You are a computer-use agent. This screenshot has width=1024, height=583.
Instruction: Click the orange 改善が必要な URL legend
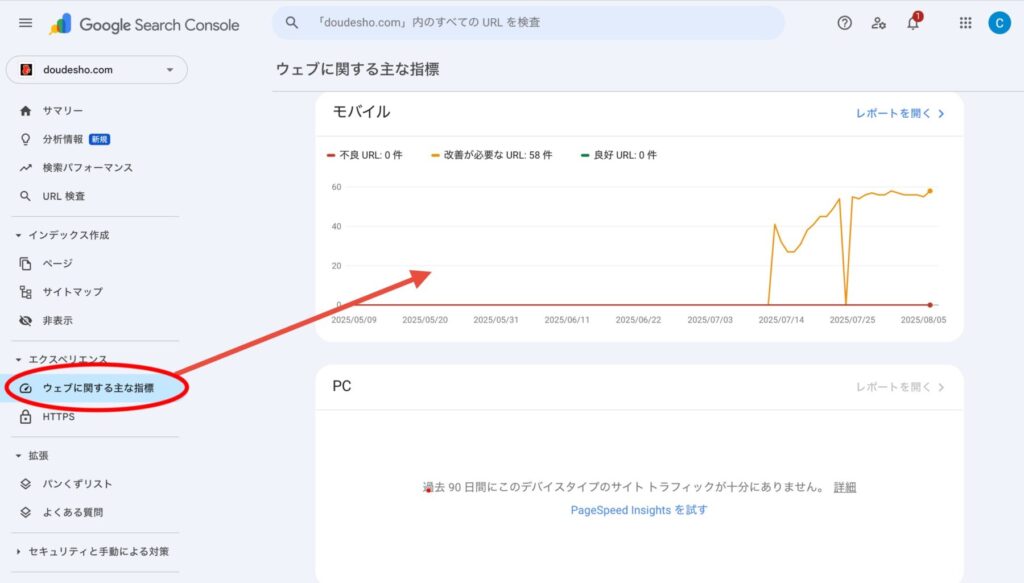pos(491,155)
